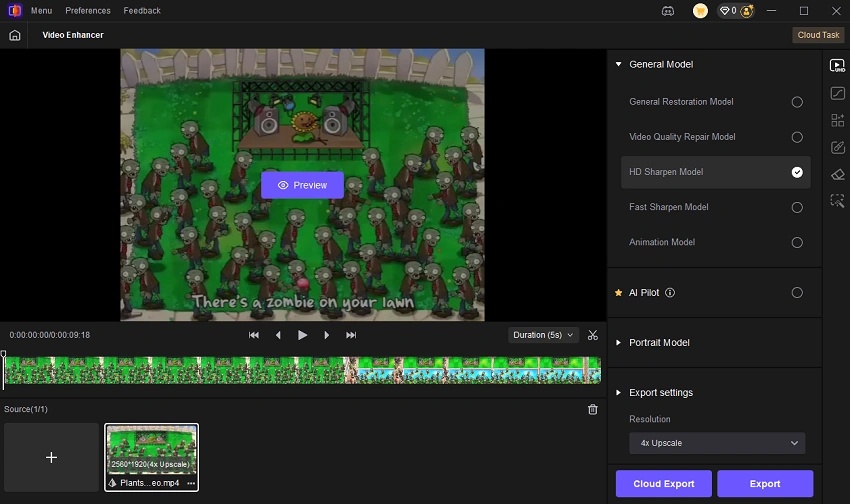The height and width of the screenshot is (504, 850).
Task: Expand the Portrait Model section
Action: pyautogui.click(x=659, y=343)
